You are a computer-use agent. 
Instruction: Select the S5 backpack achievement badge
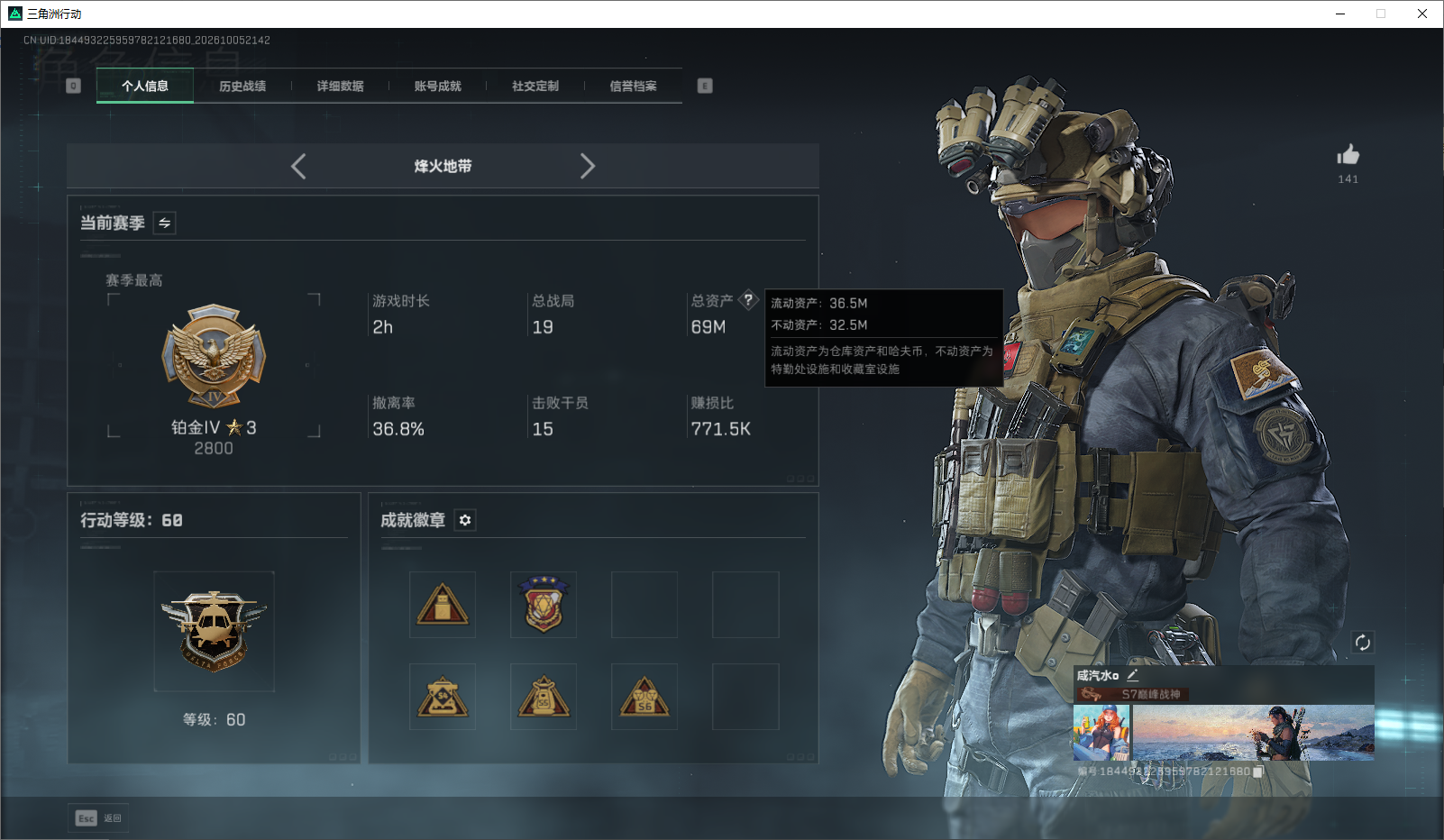544,697
